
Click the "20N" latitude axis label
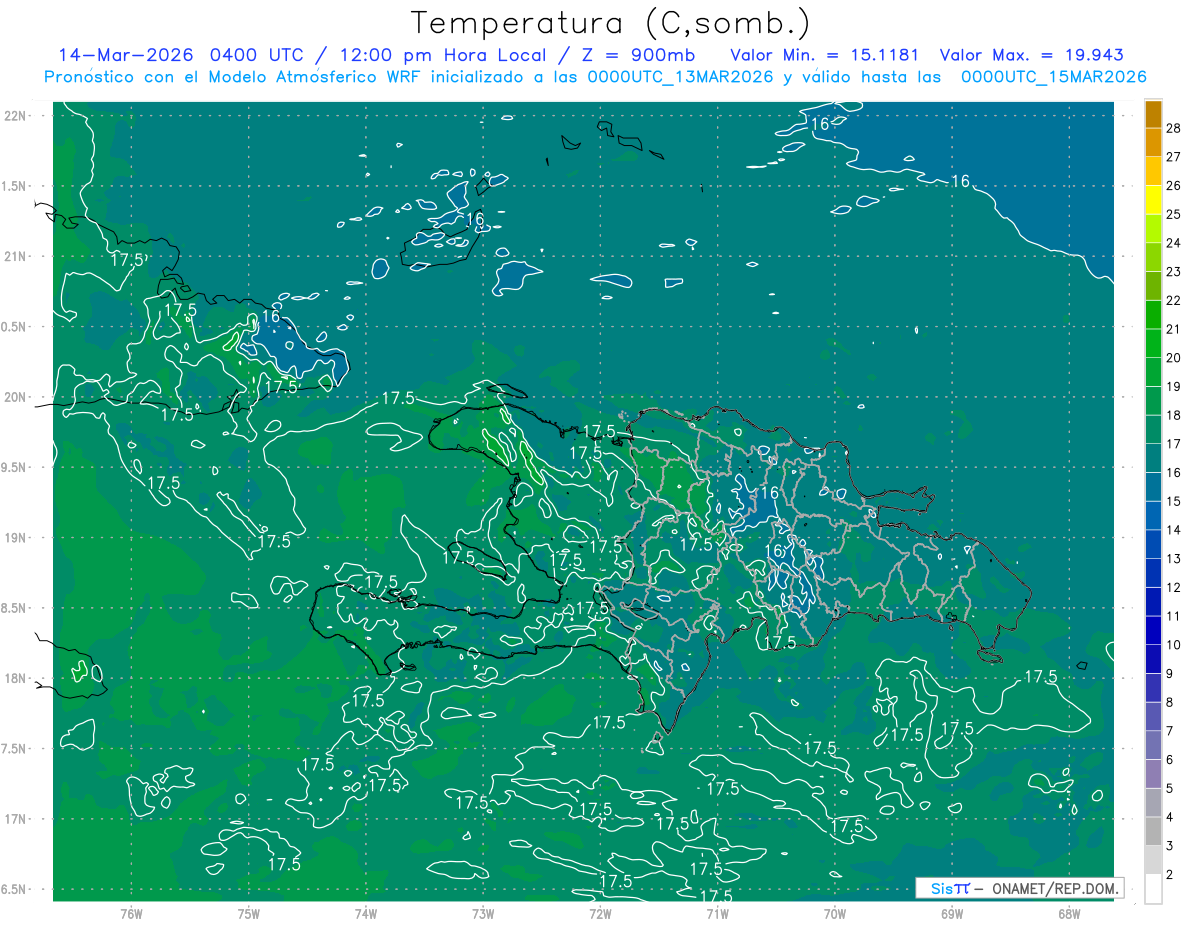pyautogui.click(x=15, y=398)
